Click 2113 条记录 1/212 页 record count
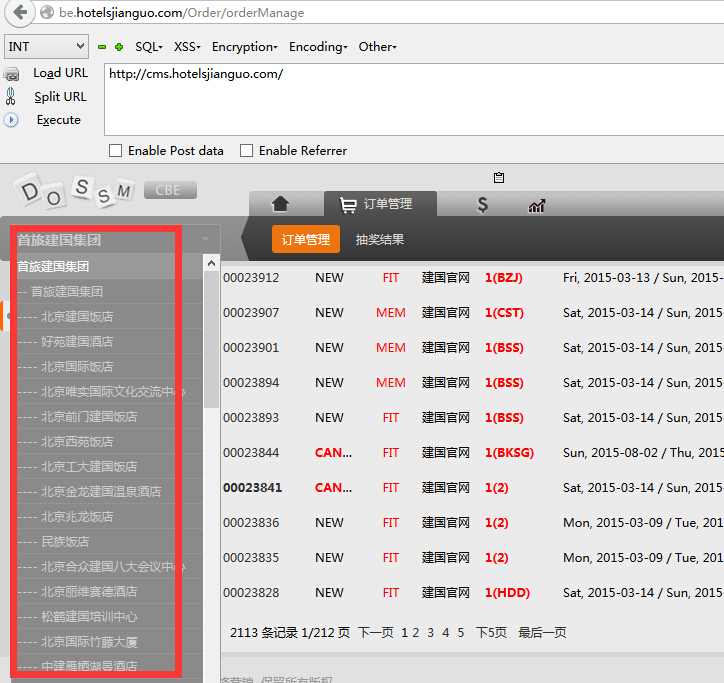Image resolution: width=724 pixels, height=683 pixels. (290, 632)
